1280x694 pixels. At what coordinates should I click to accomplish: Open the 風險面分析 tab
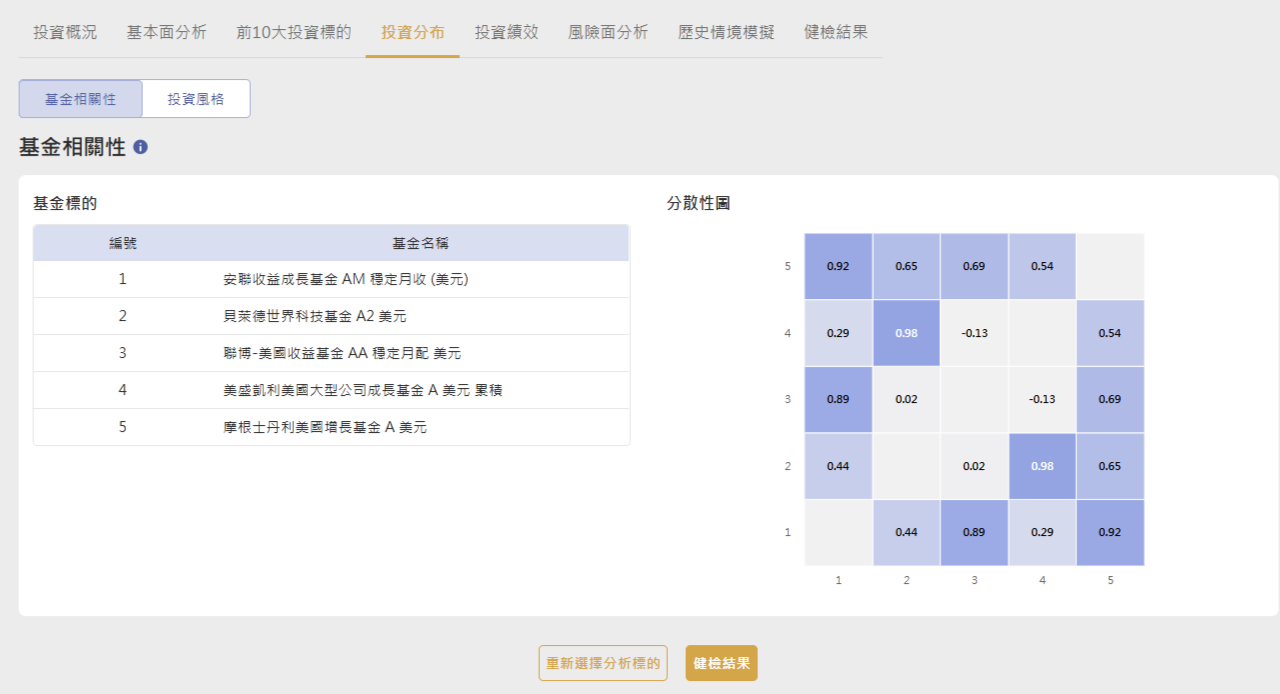[608, 32]
